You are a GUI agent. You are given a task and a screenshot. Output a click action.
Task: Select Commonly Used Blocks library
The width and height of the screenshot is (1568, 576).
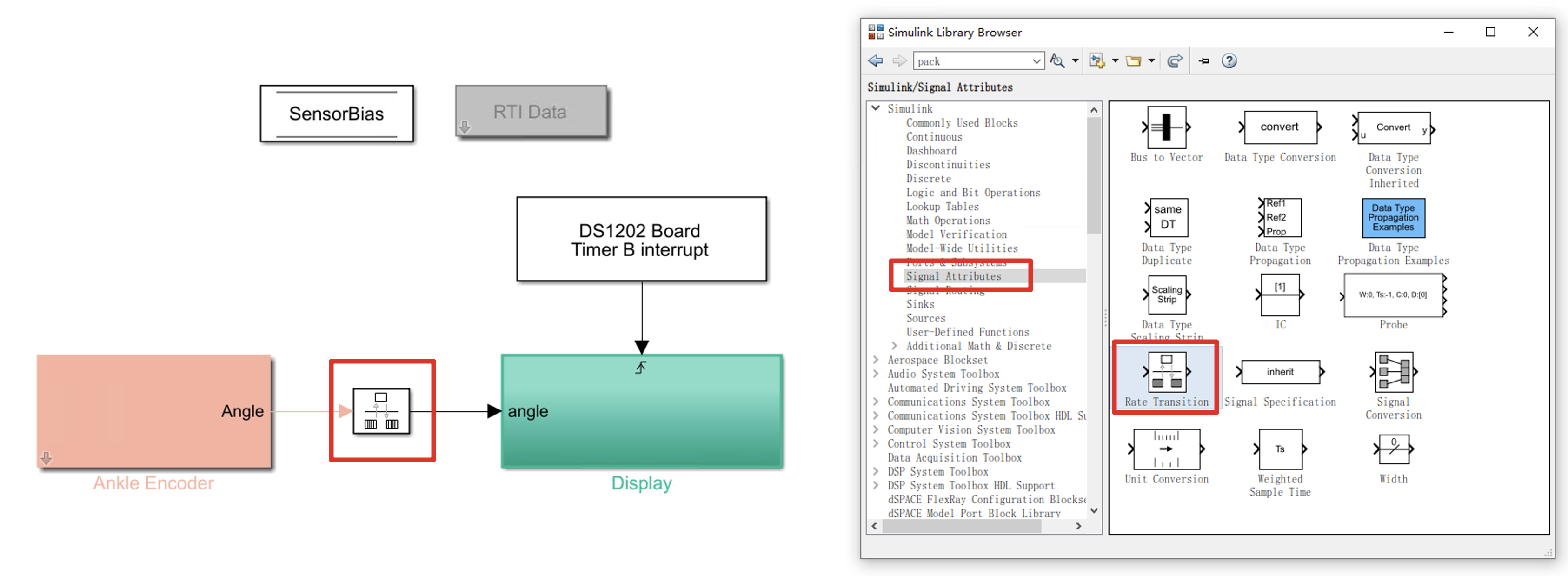[x=962, y=123]
